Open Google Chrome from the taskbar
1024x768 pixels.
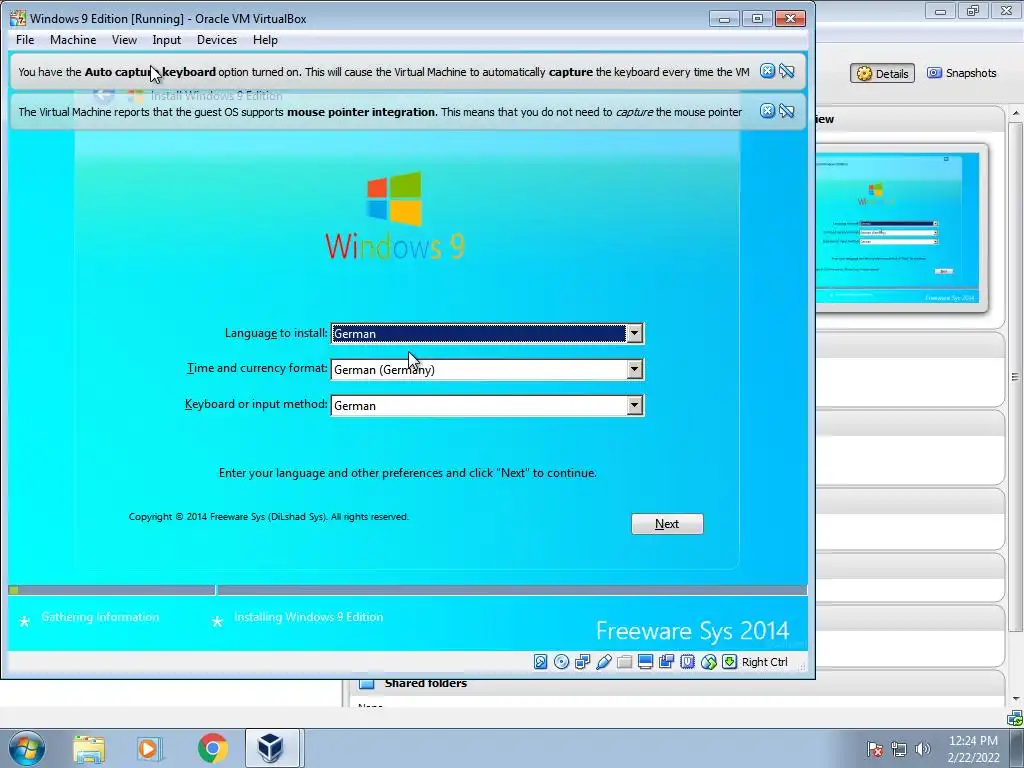tap(212, 748)
